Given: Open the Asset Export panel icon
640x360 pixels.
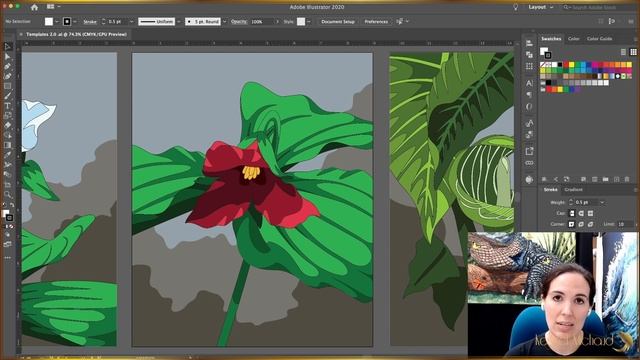Looking at the screenshot, I should pos(529,151).
